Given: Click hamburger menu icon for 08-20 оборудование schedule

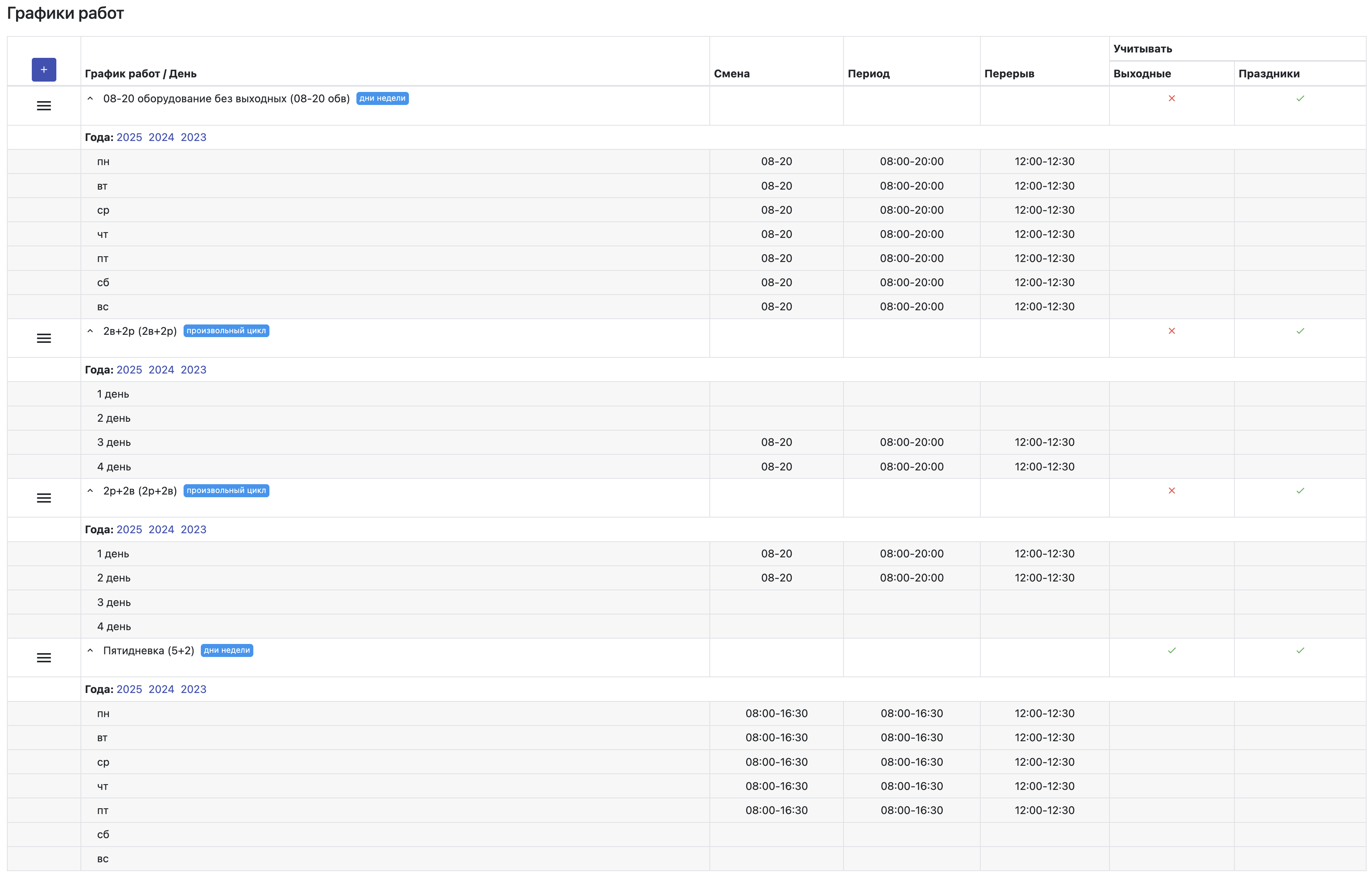Looking at the screenshot, I should click(44, 106).
